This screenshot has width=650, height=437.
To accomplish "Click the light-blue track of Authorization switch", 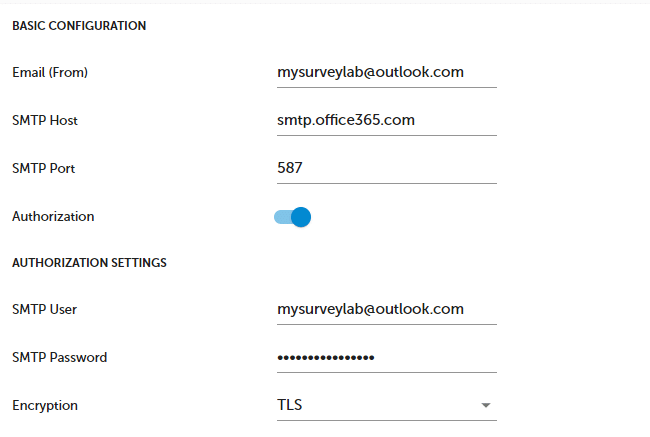I will tap(281, 216).
